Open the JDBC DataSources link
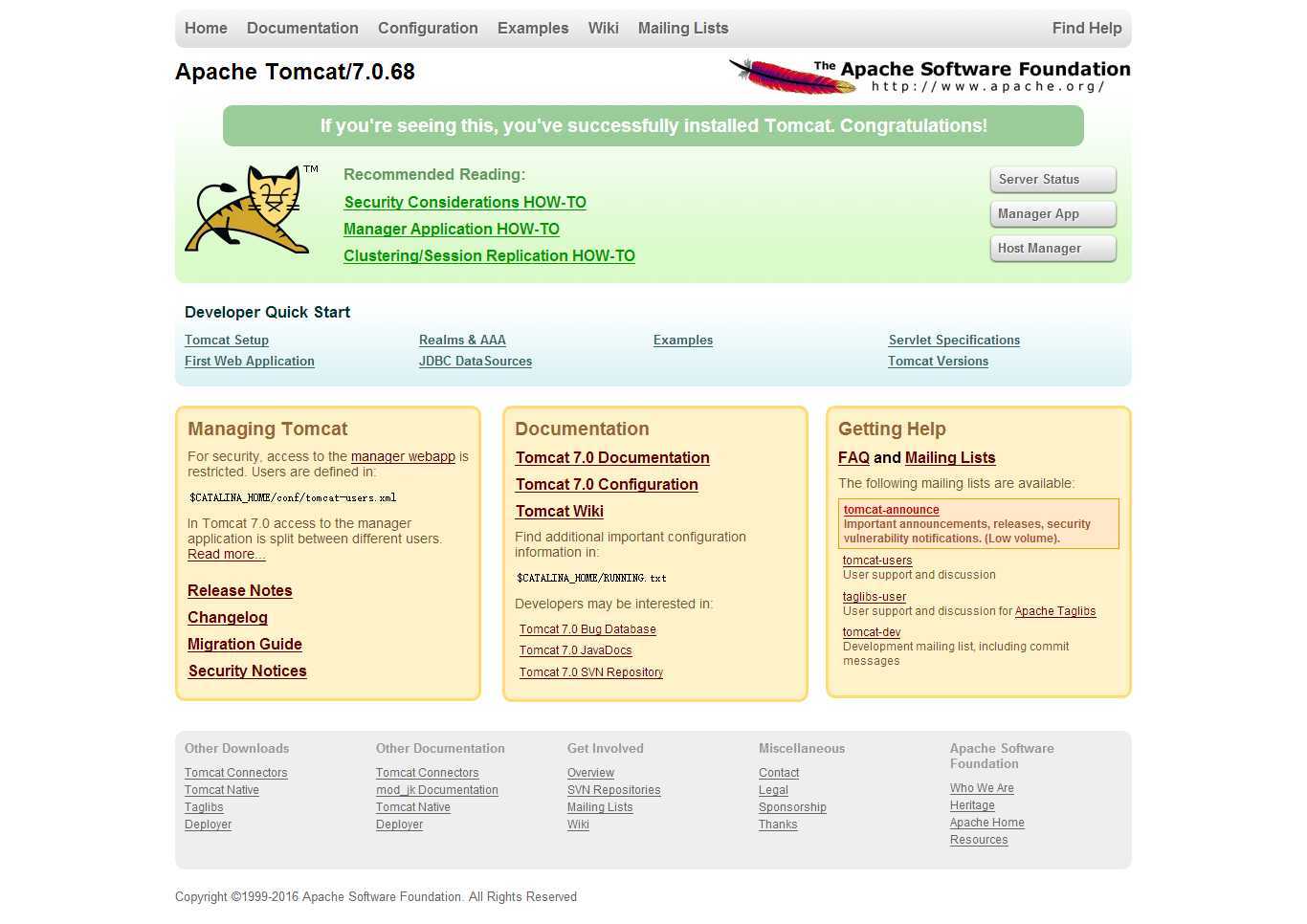This screenshot has height=924, width=1307. coord(476,362)
